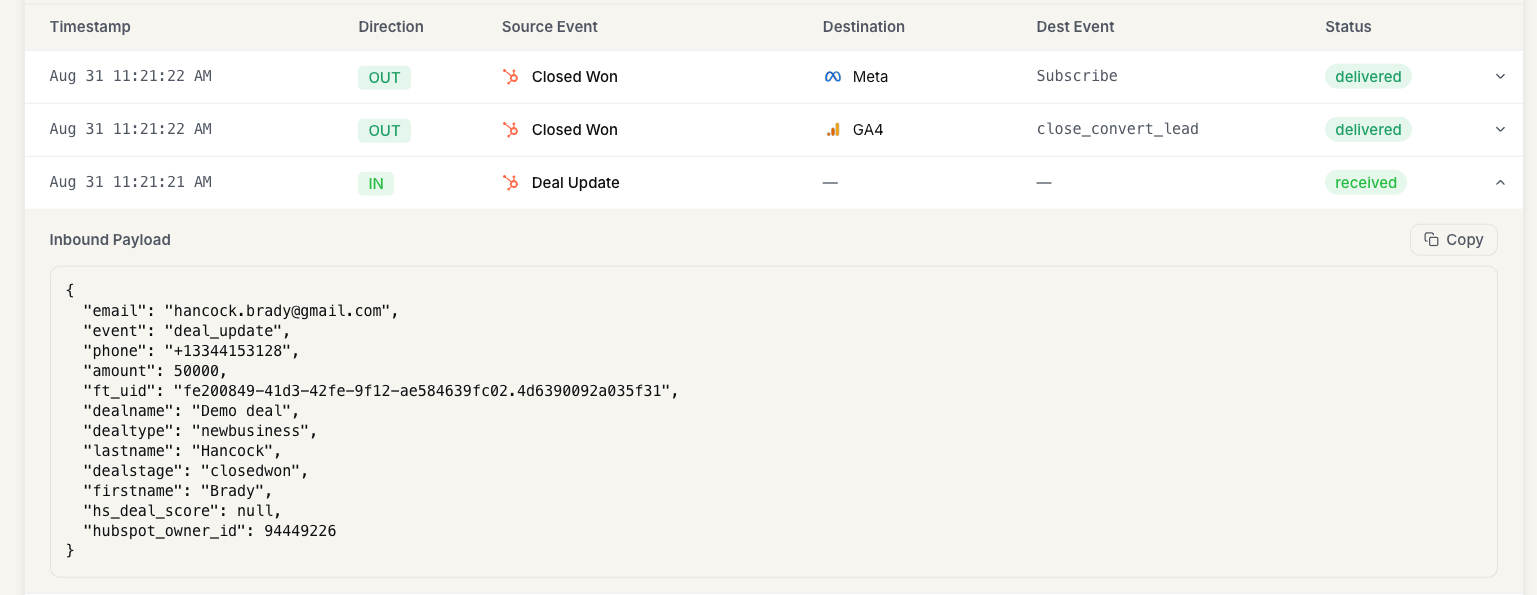Click OUT badge in the Meta row
The image size is (1537, 595).
coord(384,77)
